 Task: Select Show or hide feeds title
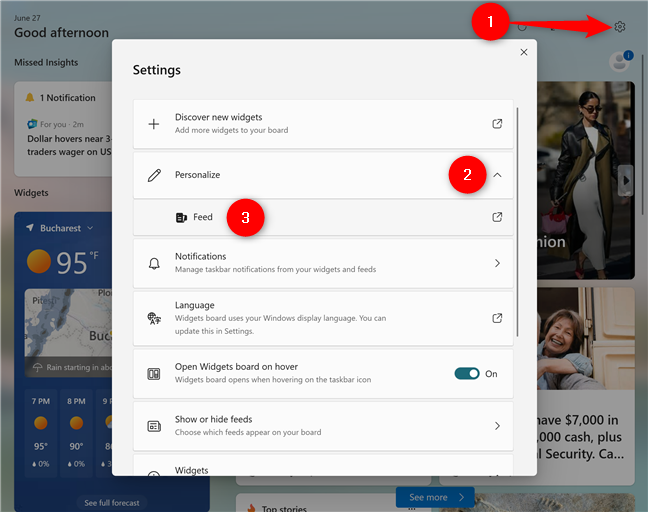(x=213, y=419)
